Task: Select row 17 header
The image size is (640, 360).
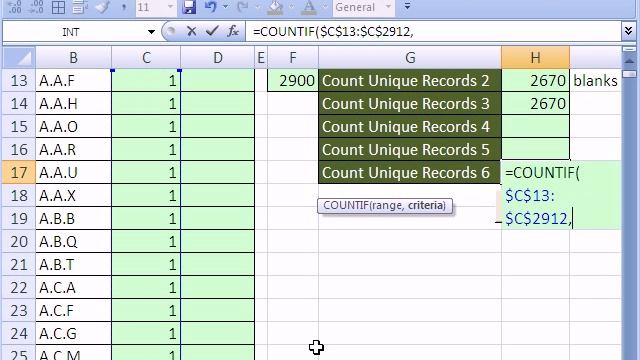Action: pos(19,172)
